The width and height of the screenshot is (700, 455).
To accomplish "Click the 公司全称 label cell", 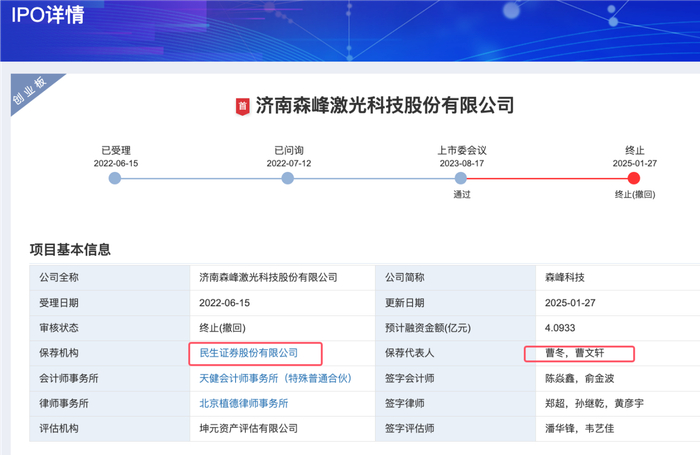I will 109,278.
